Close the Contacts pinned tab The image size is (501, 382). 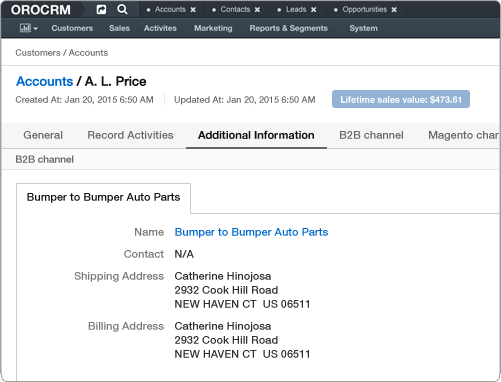pyautogui.click(x=257, y=10)
